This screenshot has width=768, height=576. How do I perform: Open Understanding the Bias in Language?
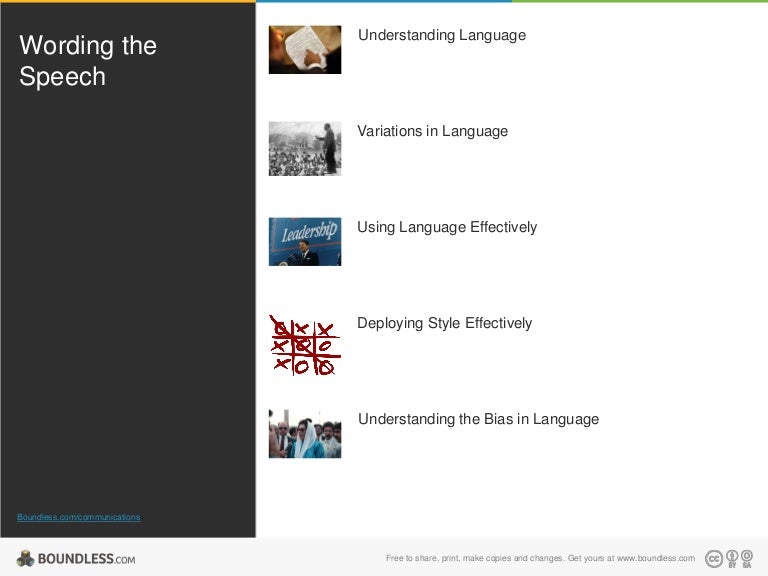pyautogui.click(x=478, y=420)
